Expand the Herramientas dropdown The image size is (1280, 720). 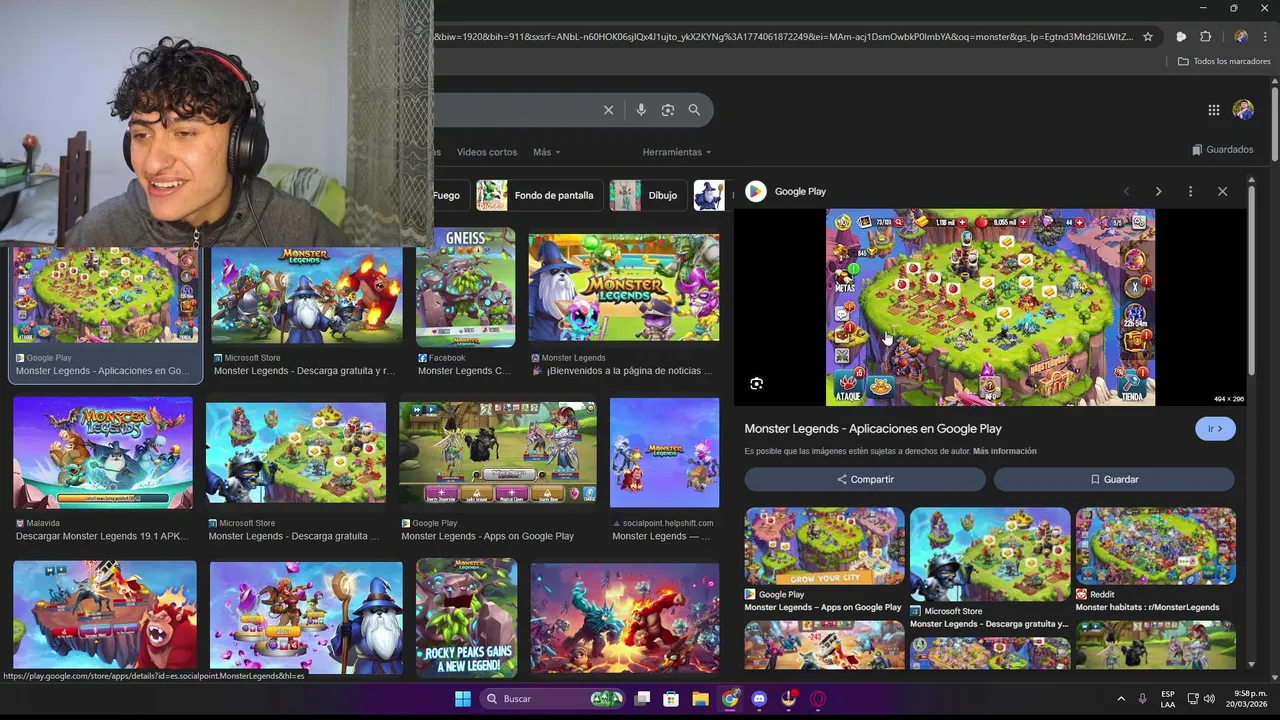tap(677, 152)
